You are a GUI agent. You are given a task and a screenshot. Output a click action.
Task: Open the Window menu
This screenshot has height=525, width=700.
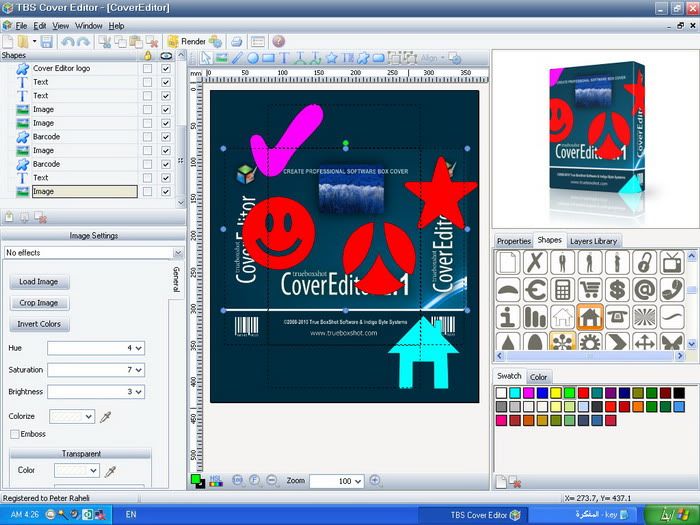pyautogui.click(x=88, y=26)
